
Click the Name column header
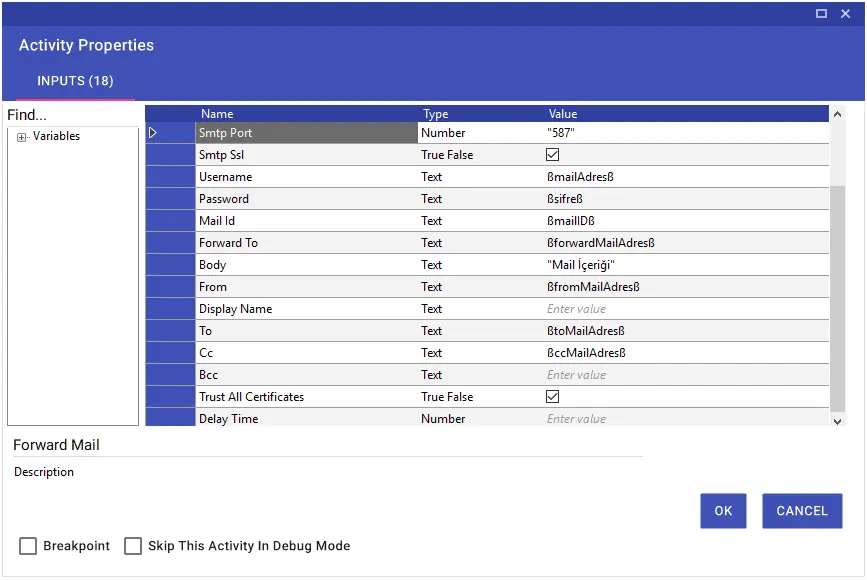tap(217, 114)
